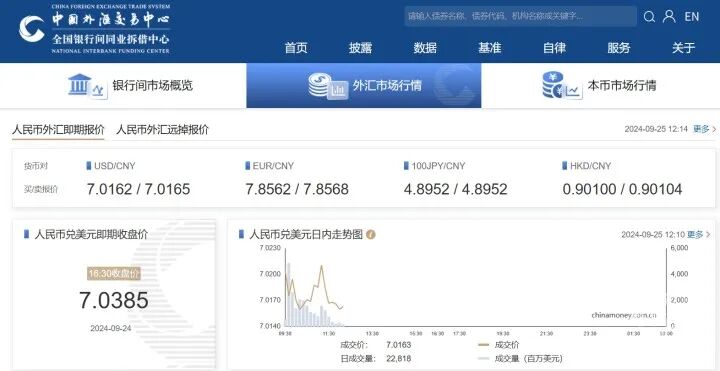Select the 外汇市场行情 tab
720x371 pixels.
(364, 86)
